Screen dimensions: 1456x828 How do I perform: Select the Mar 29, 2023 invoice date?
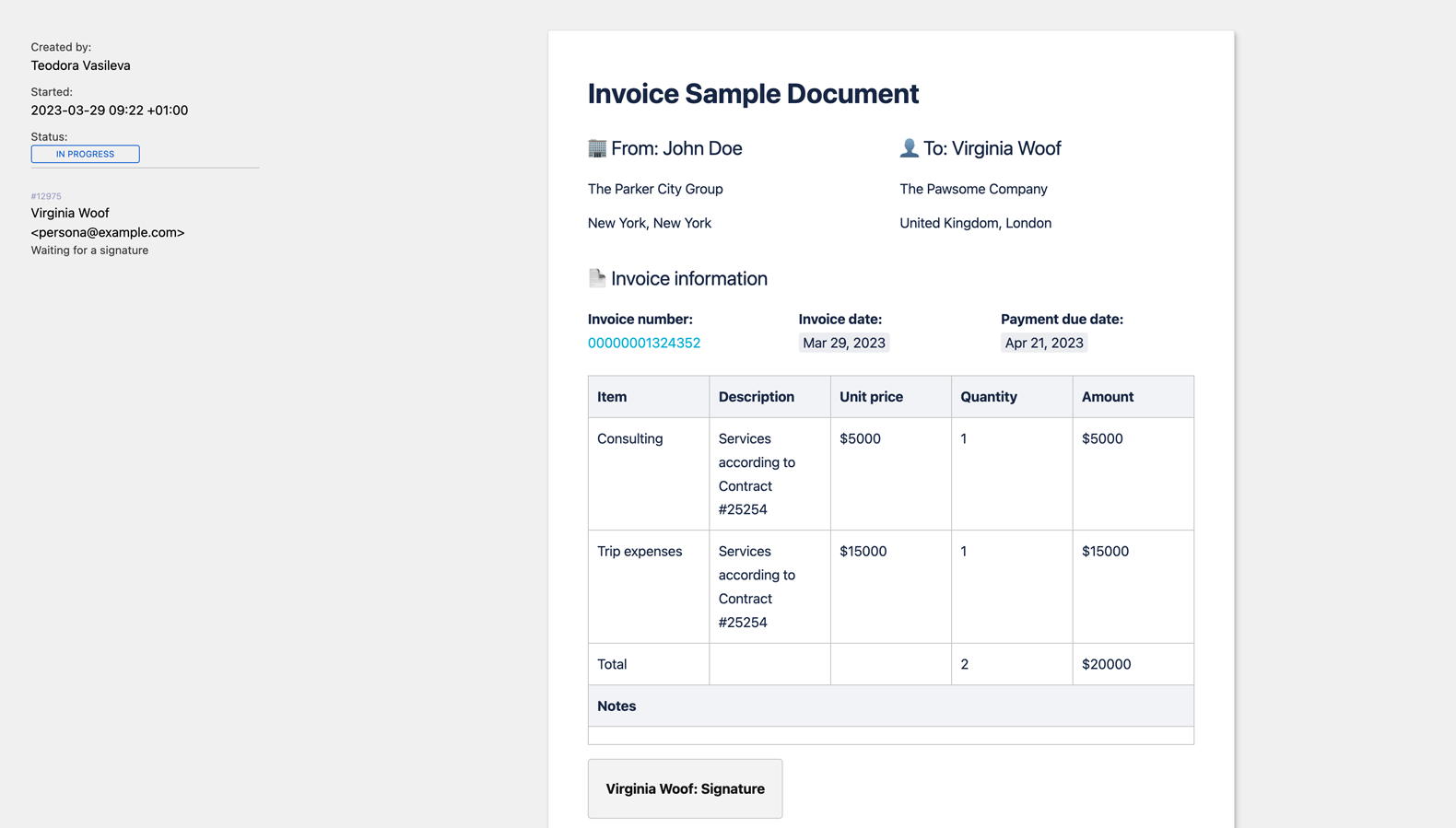843,343
